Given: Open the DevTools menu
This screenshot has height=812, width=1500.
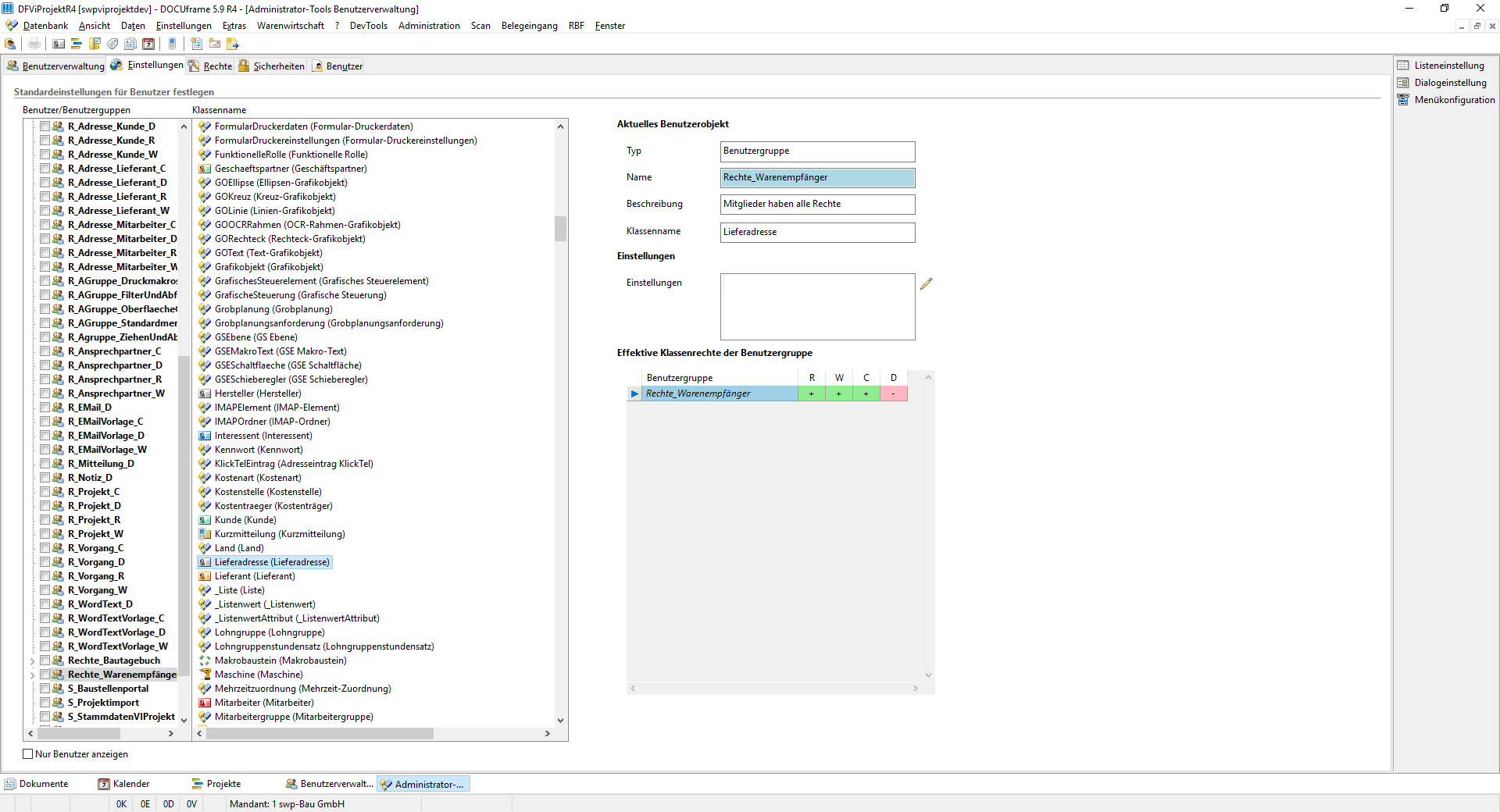Looking at the screenshot, I should coord(369,26).
